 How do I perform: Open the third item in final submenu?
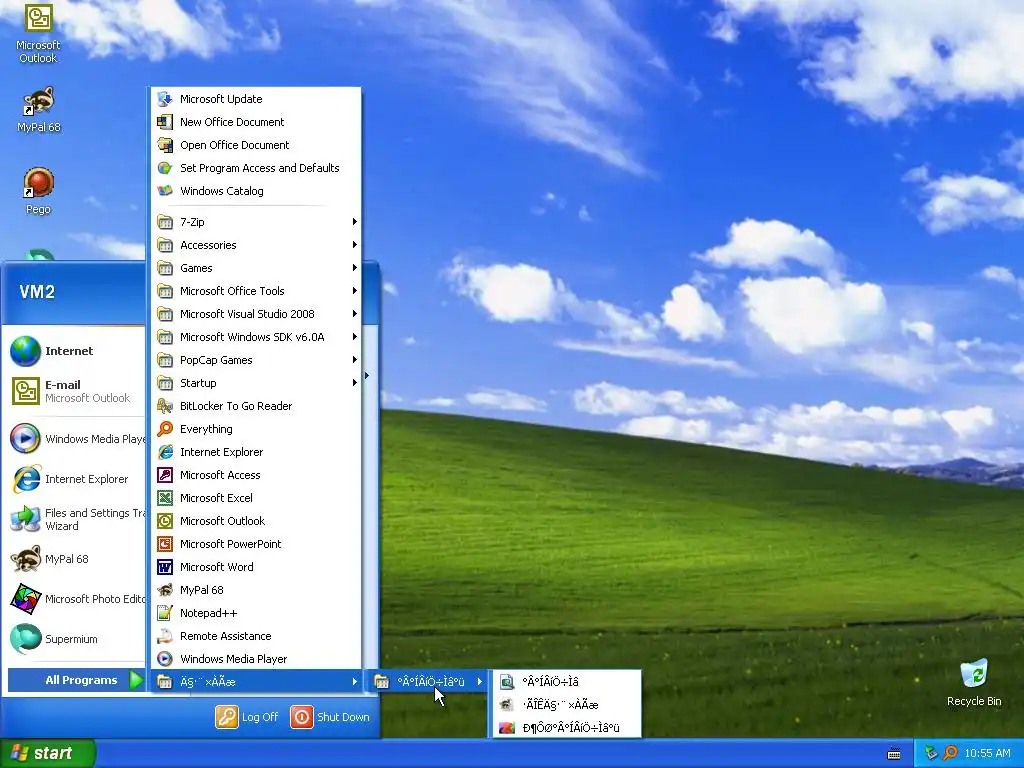tap(567, 728)
